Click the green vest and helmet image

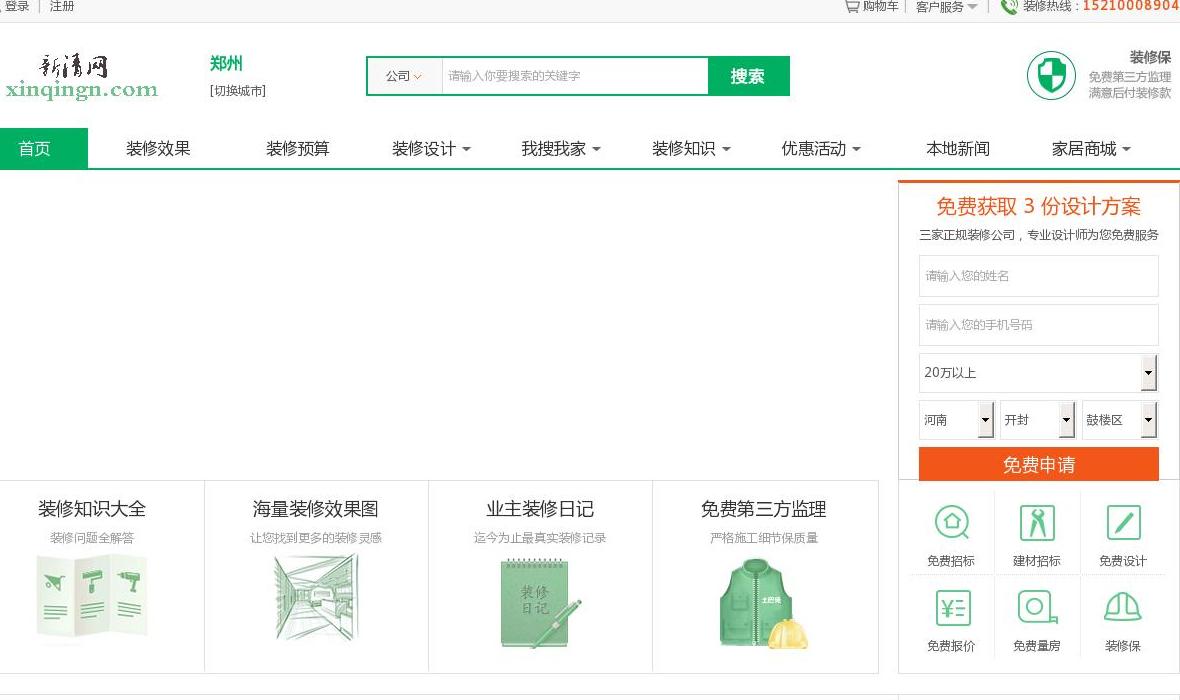click(763, 604)
